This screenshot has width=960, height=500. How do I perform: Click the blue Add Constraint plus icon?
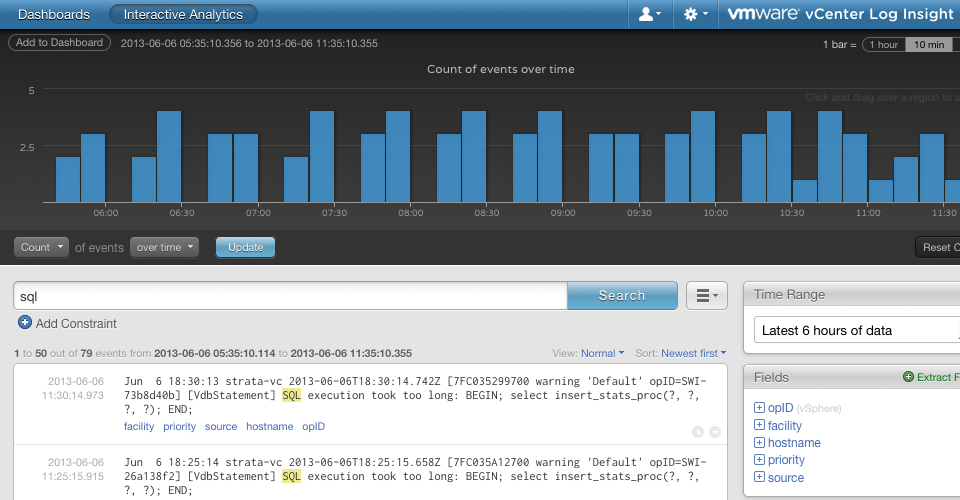click(x=24, y=323)
